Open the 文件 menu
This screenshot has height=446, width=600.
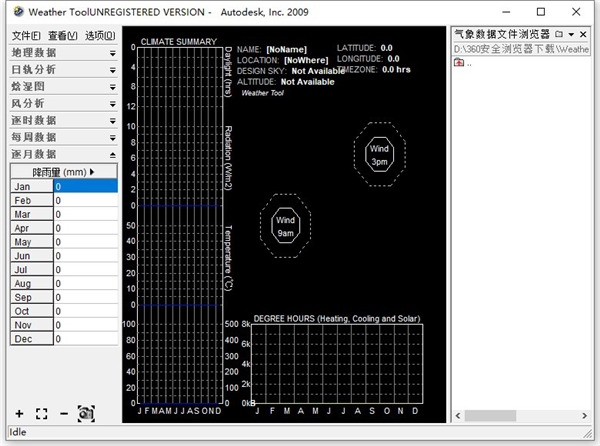click(x=27, y=35)
